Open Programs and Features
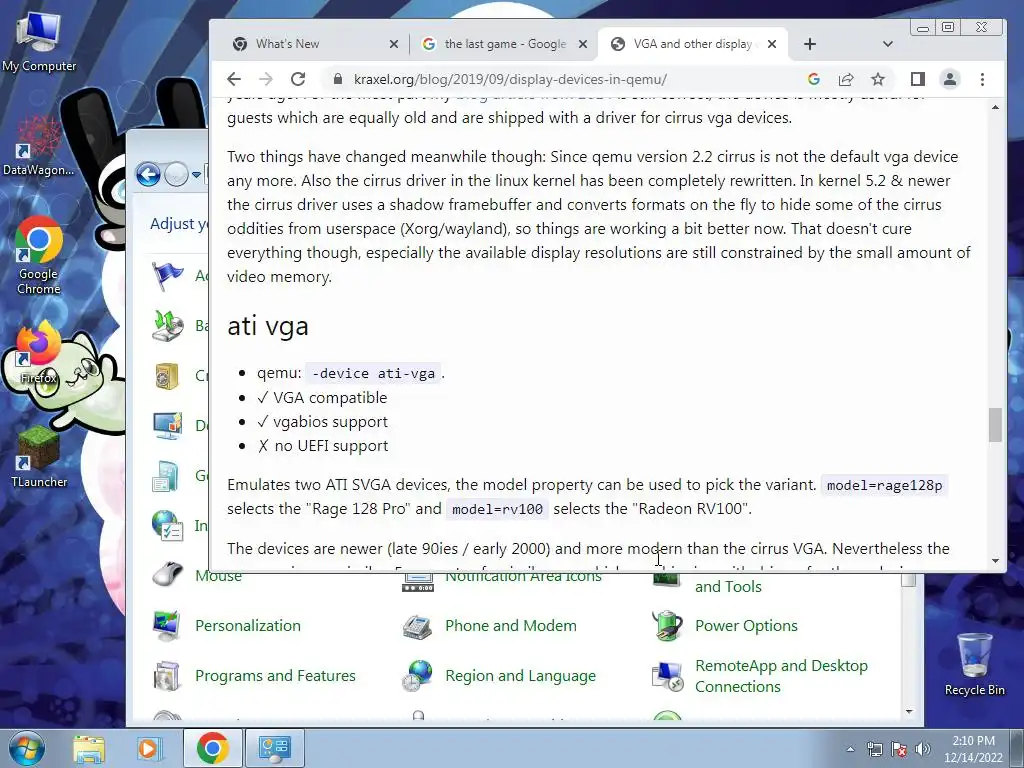1024x768 pixels. click(275, 675)
